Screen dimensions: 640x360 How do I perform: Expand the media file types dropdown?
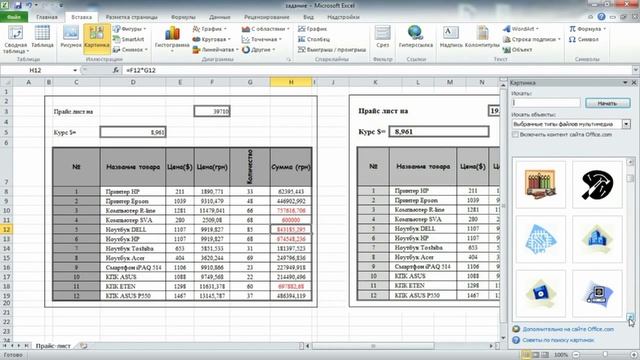pyautogui.click(x=626, y=124)
